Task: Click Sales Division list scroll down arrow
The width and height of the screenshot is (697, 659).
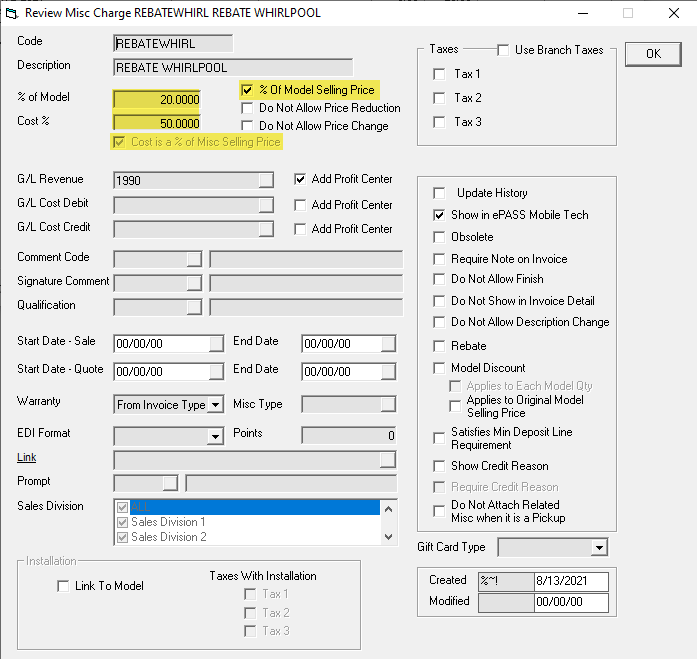Action: point(389,537)
